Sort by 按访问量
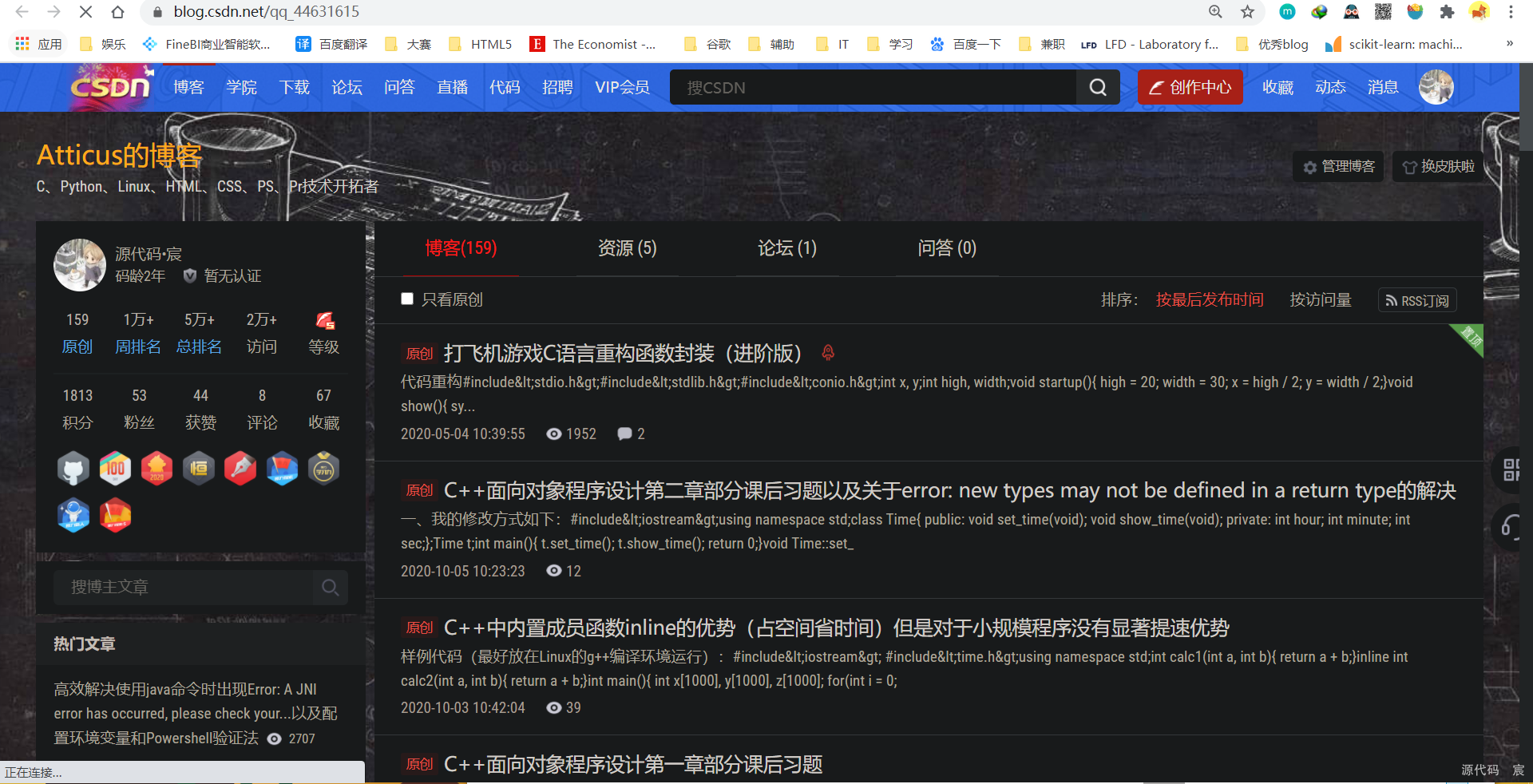Image resolution: width=1533 pixels, height=784 pixels. point(1321,299)
